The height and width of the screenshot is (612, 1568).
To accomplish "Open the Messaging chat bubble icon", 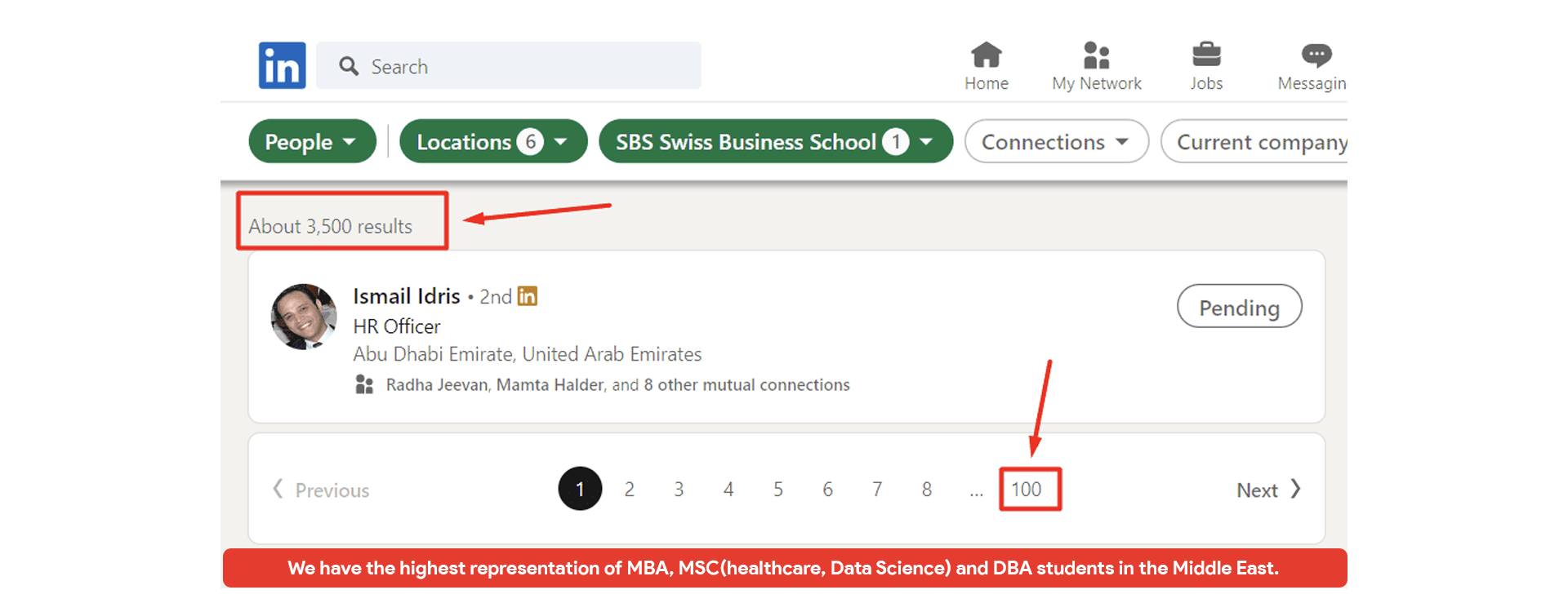I will tap(1316, 55).
